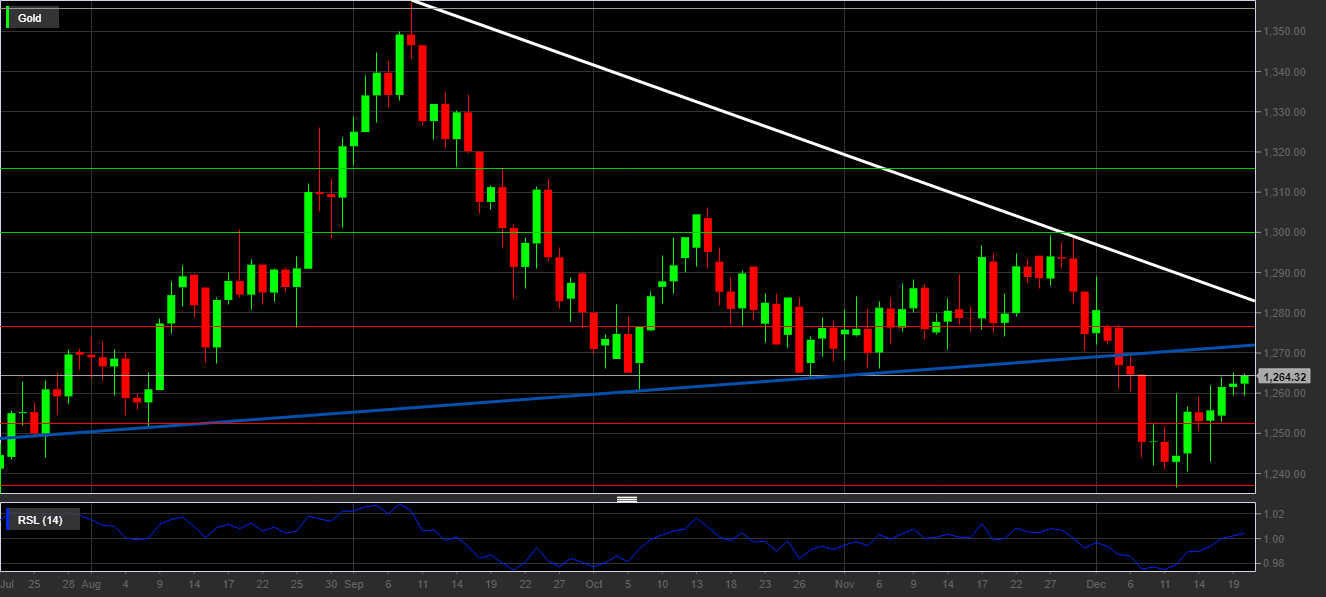Click the Dec label on date axis
The height and width of the screenshot is (597, 1326).
[x=1096, y=583]
